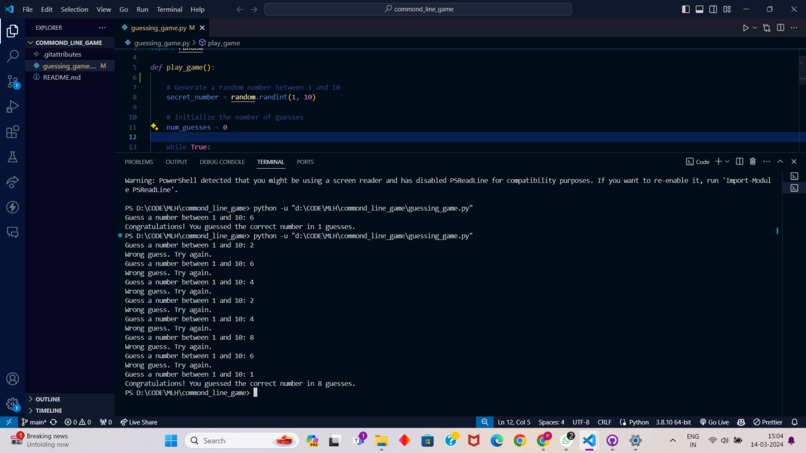Open the Selection menu
Image resolution: width=806 pixels, height=453 pixels.
[x=74, y=9]
